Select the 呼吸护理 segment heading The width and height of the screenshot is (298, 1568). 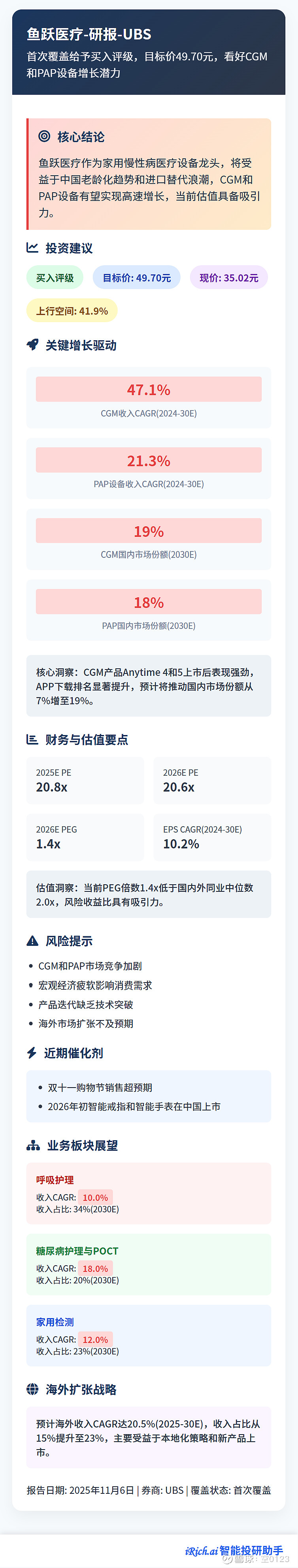coord(55,1180)
